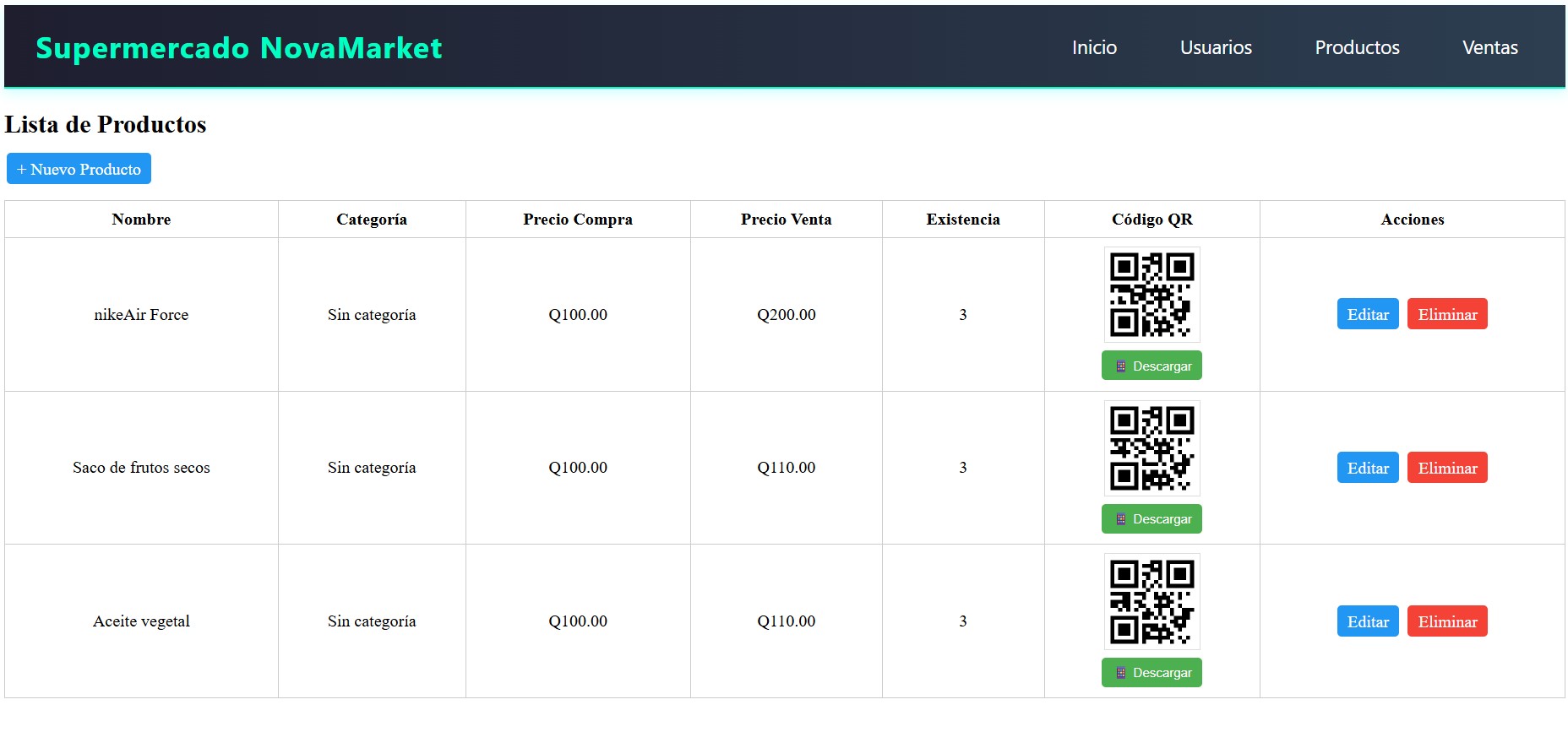1568x732 pixels.
Task: Select the Nombre column header
Action: pos(141,220)
